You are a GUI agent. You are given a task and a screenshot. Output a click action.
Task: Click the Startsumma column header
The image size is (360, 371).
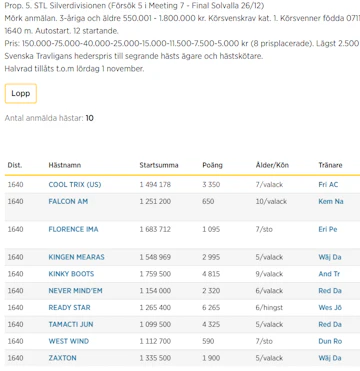click(159, 165)
